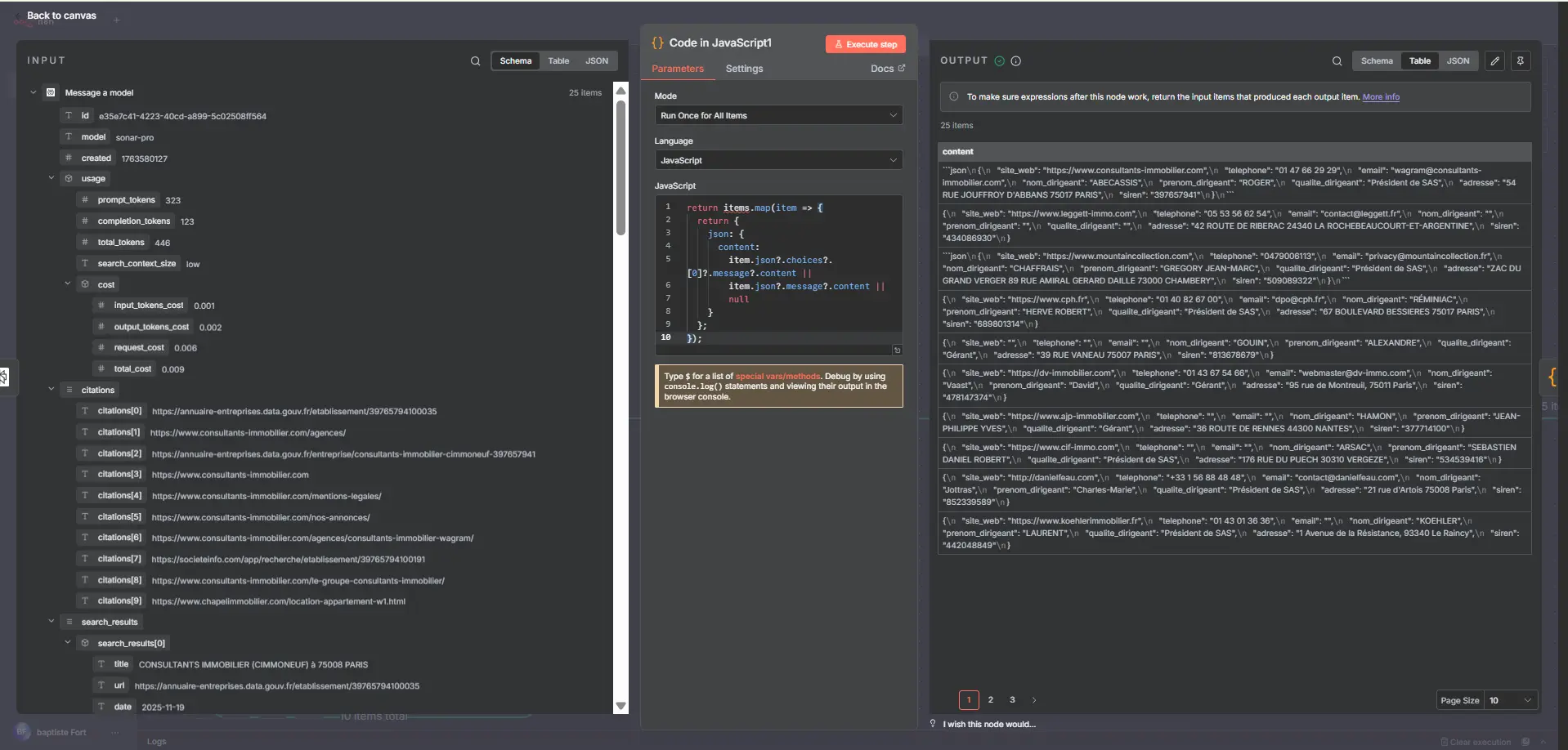
Task: Click the input panel scrollbar thumb
Action: pyautogui.click(x=620, y=167)
